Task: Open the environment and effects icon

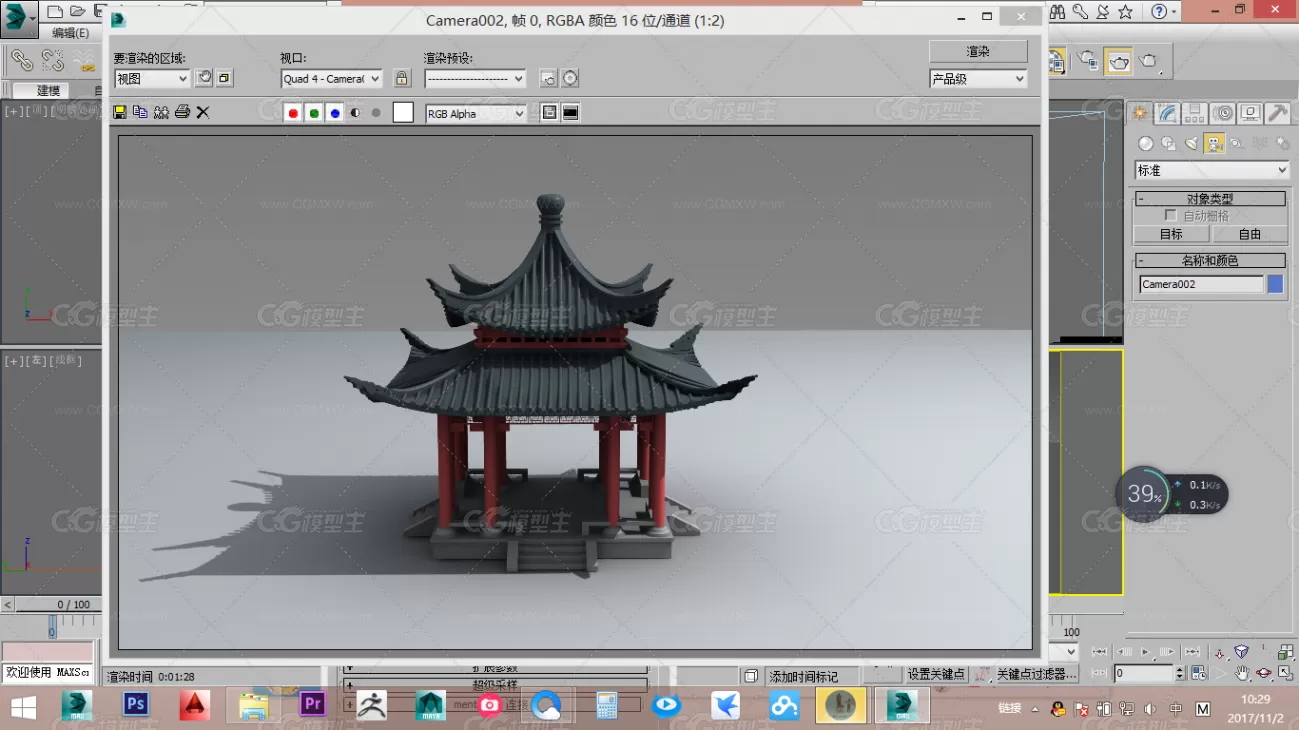Action: point(570,78)
